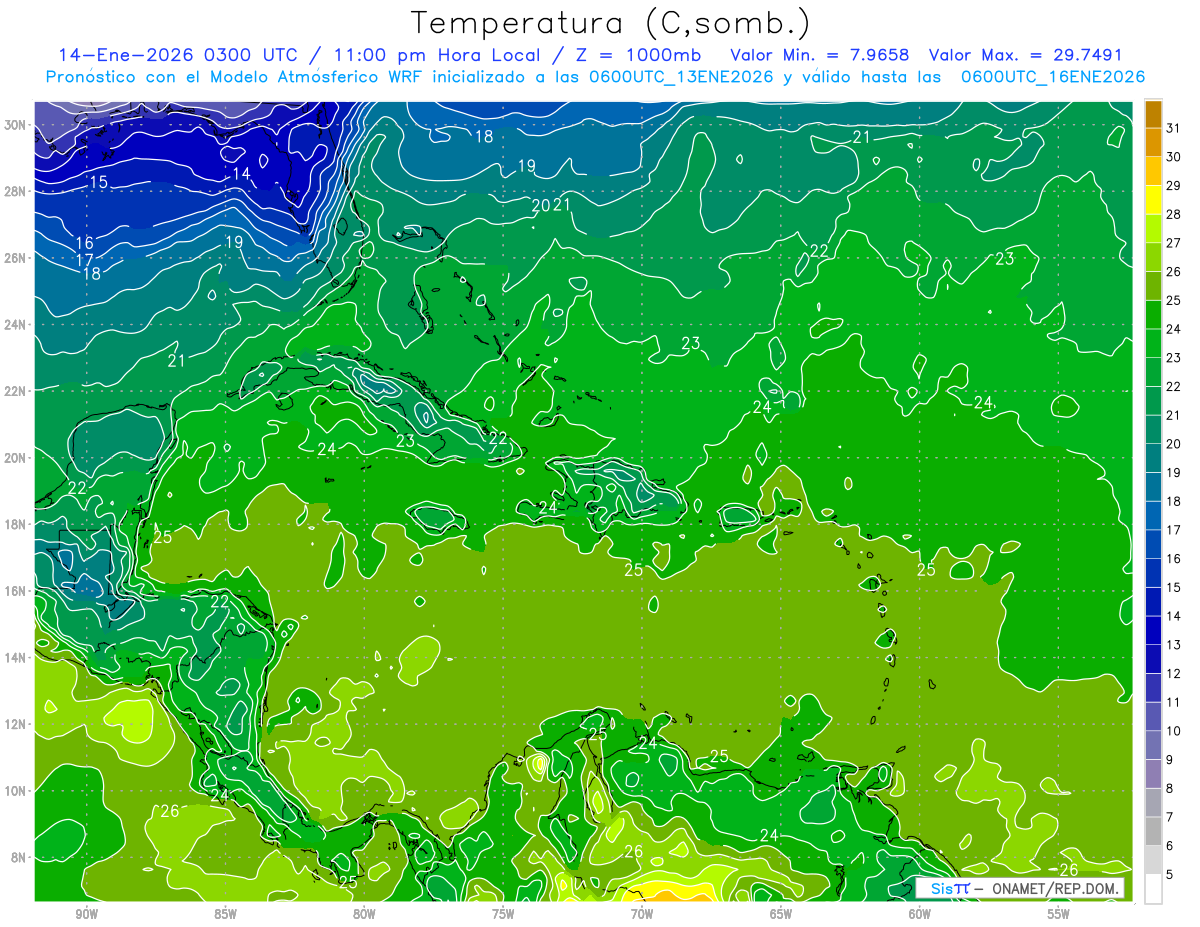Click the "60W" longitude axis label

coord(920,914)
